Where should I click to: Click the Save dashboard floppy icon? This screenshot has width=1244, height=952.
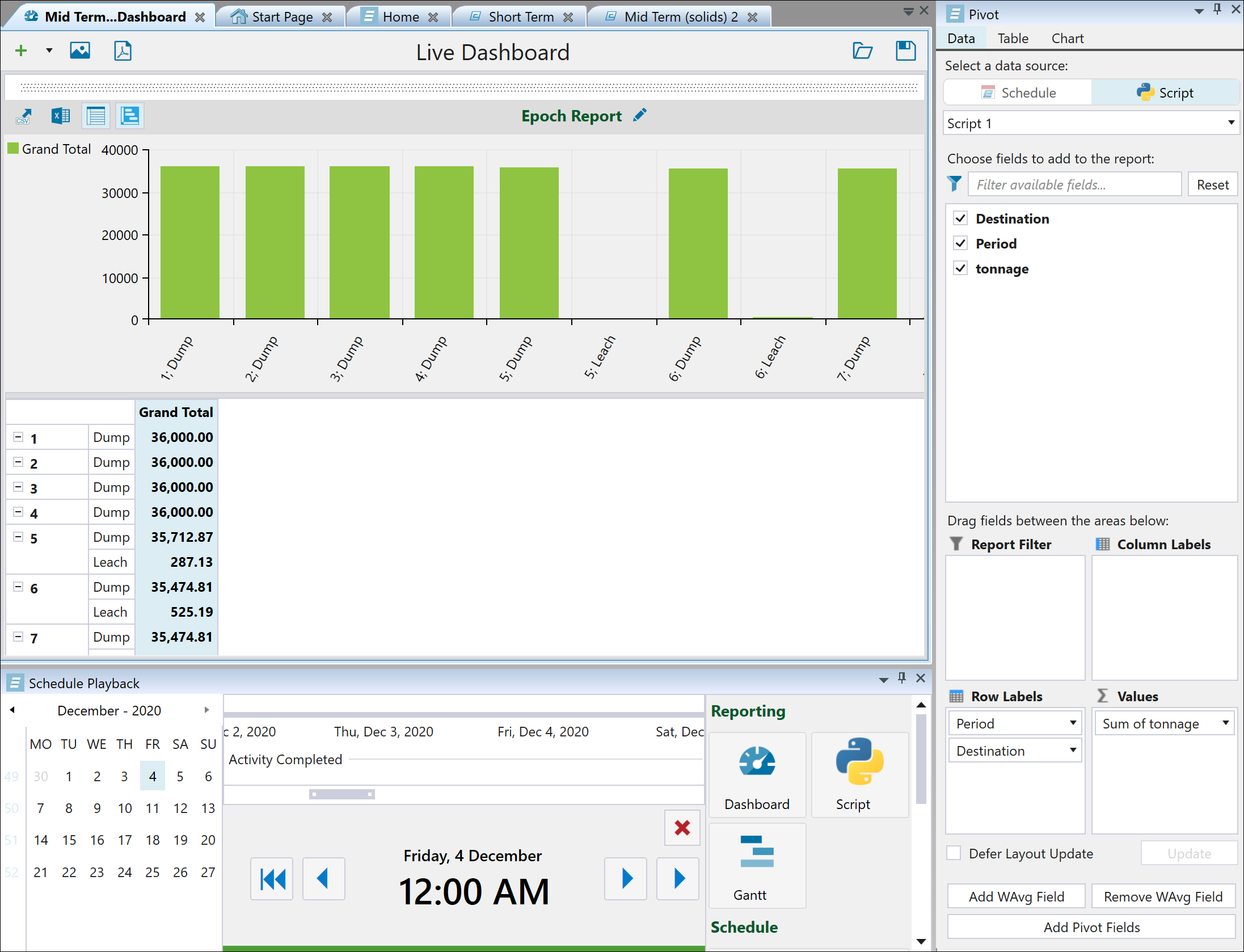tap(905, 51)
